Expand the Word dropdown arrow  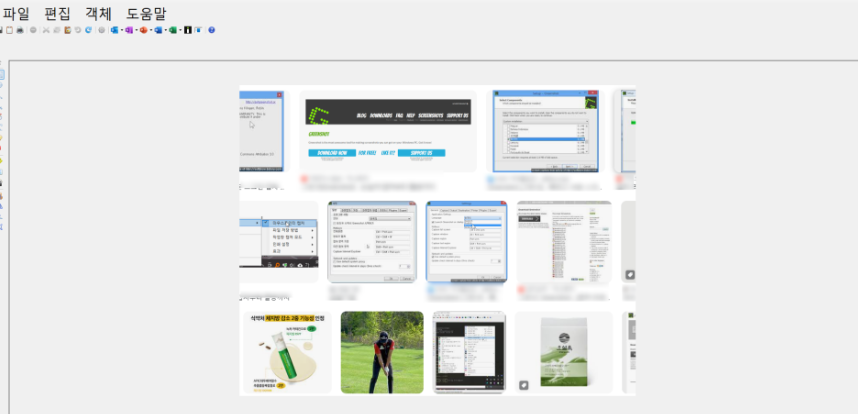click(166, 30)
